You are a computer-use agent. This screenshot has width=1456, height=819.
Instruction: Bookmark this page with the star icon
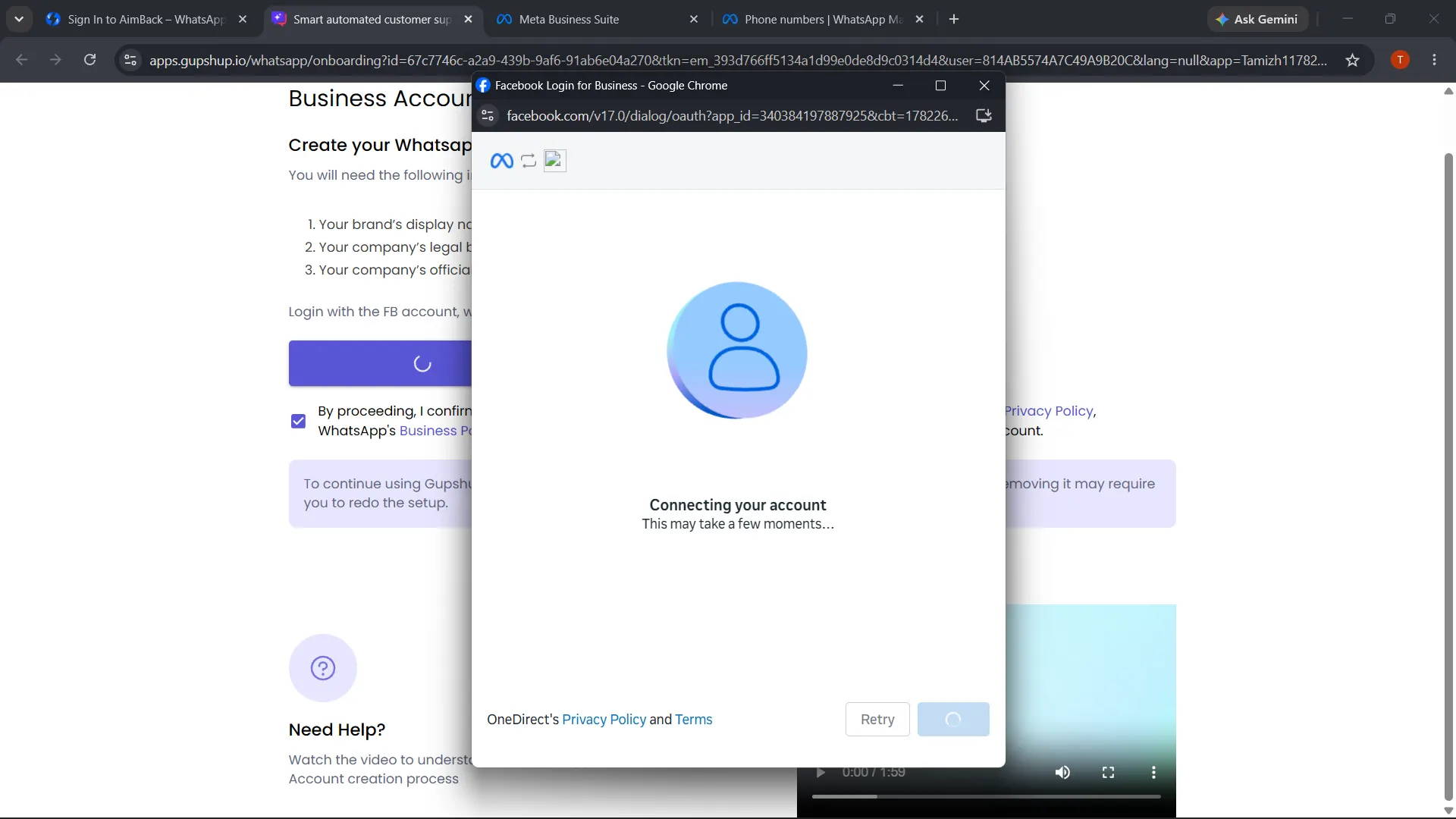coord(1352,60)
